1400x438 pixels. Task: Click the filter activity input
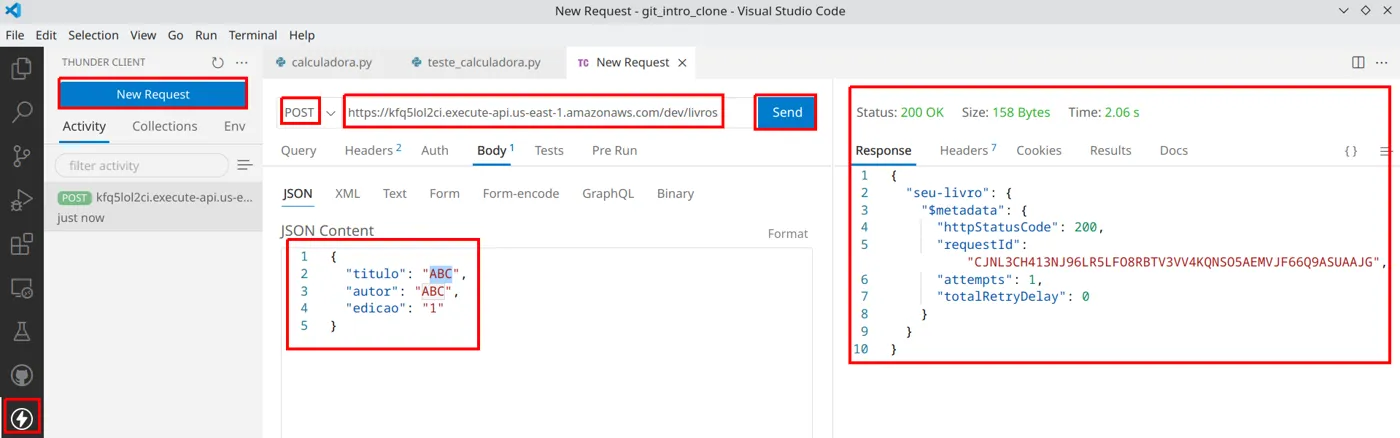click(x=142, y=165)
